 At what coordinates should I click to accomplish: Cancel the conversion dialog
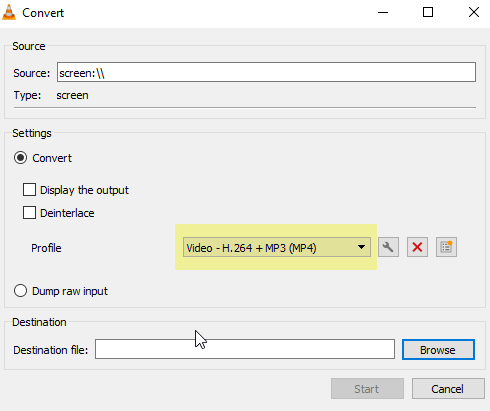(x=448, y=389)
